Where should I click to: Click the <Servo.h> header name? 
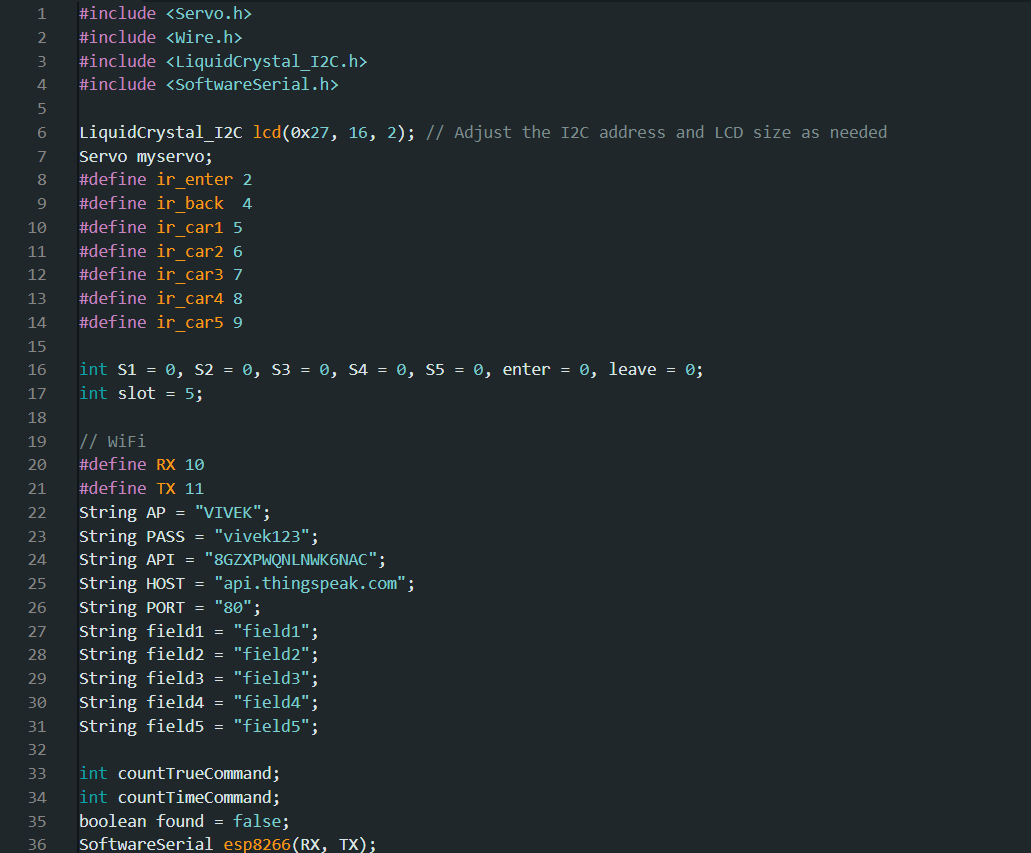(x=208, y=14)
